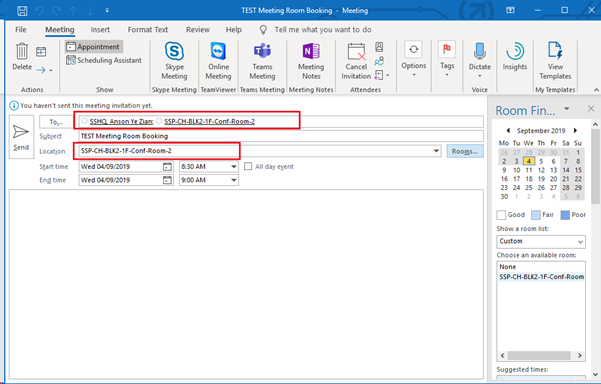
Task: Expand the Location dropdown arrow
Action: (x=436, y=151)
